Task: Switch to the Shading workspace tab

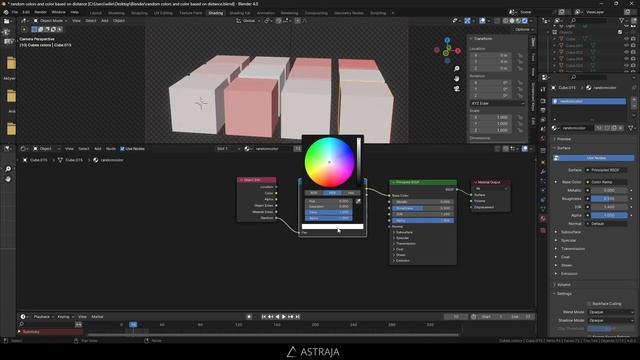Action: pyautogui.click(x=216, y=13)
